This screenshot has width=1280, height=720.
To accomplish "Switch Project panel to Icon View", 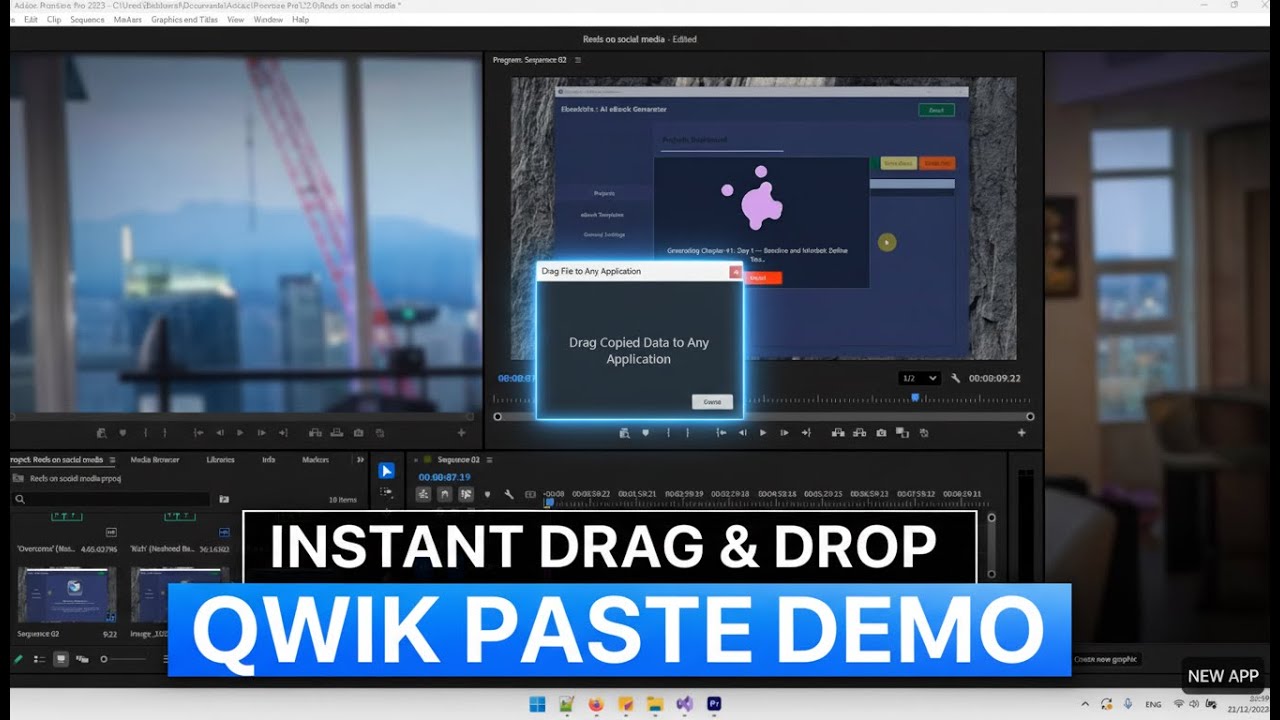I will click(61, 659).
